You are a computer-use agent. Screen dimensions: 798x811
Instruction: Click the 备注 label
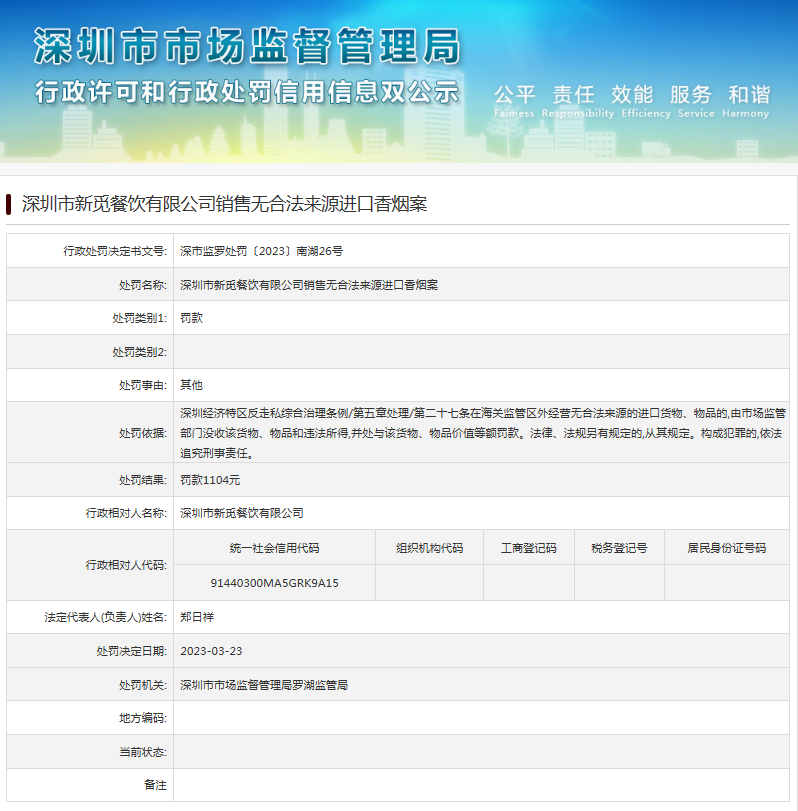pos(155,785)
